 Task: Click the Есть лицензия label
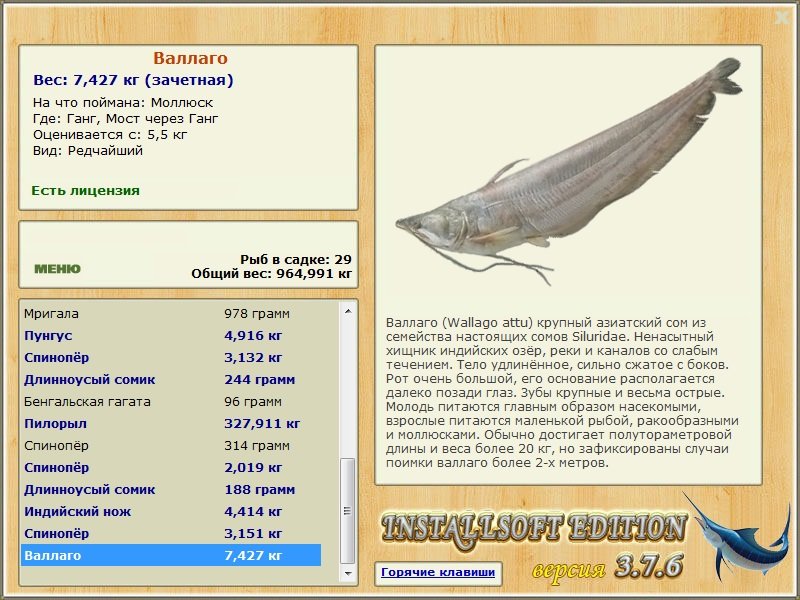tap(85, 191)
